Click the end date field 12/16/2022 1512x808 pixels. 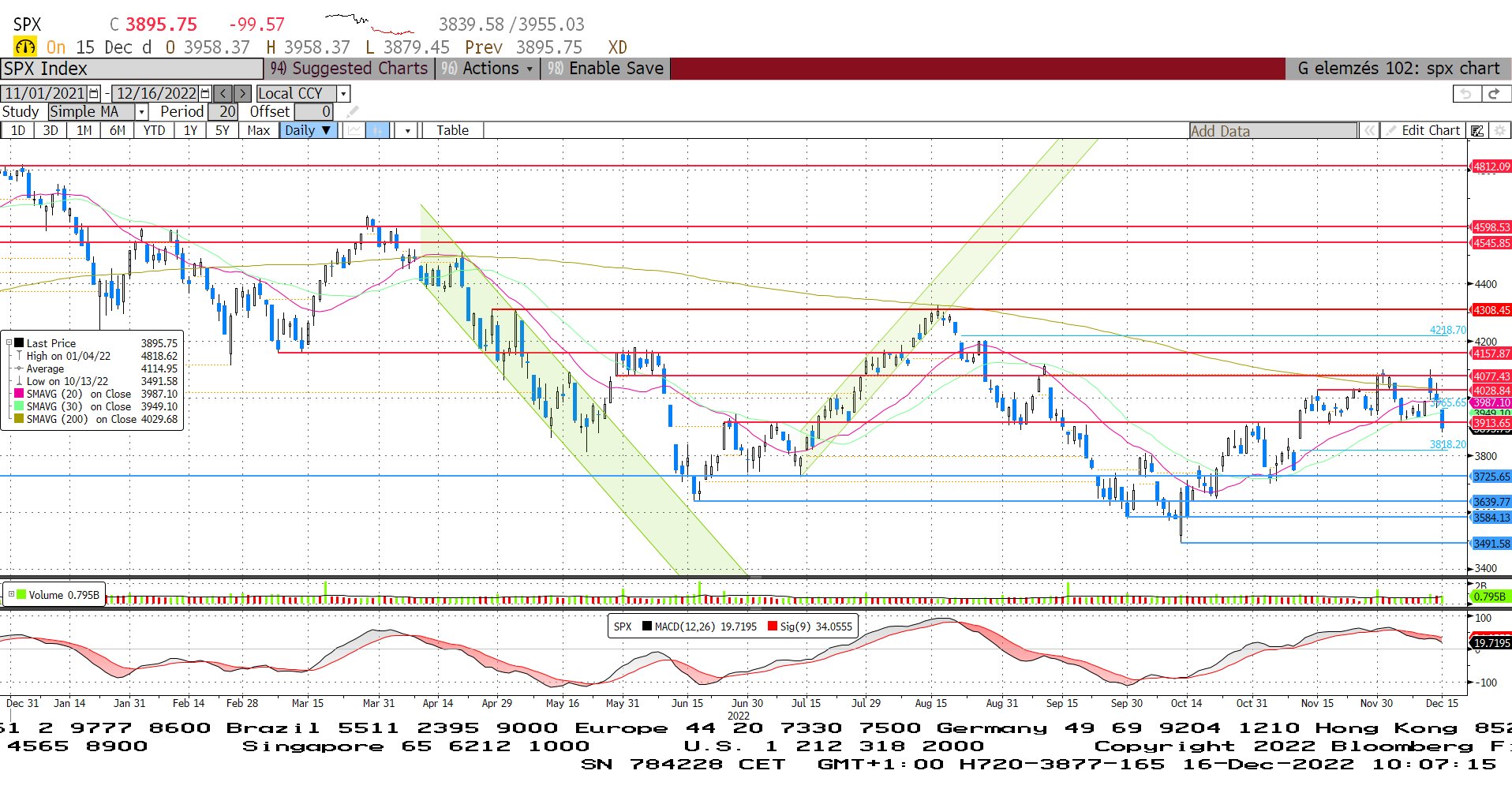click(156, 93)
